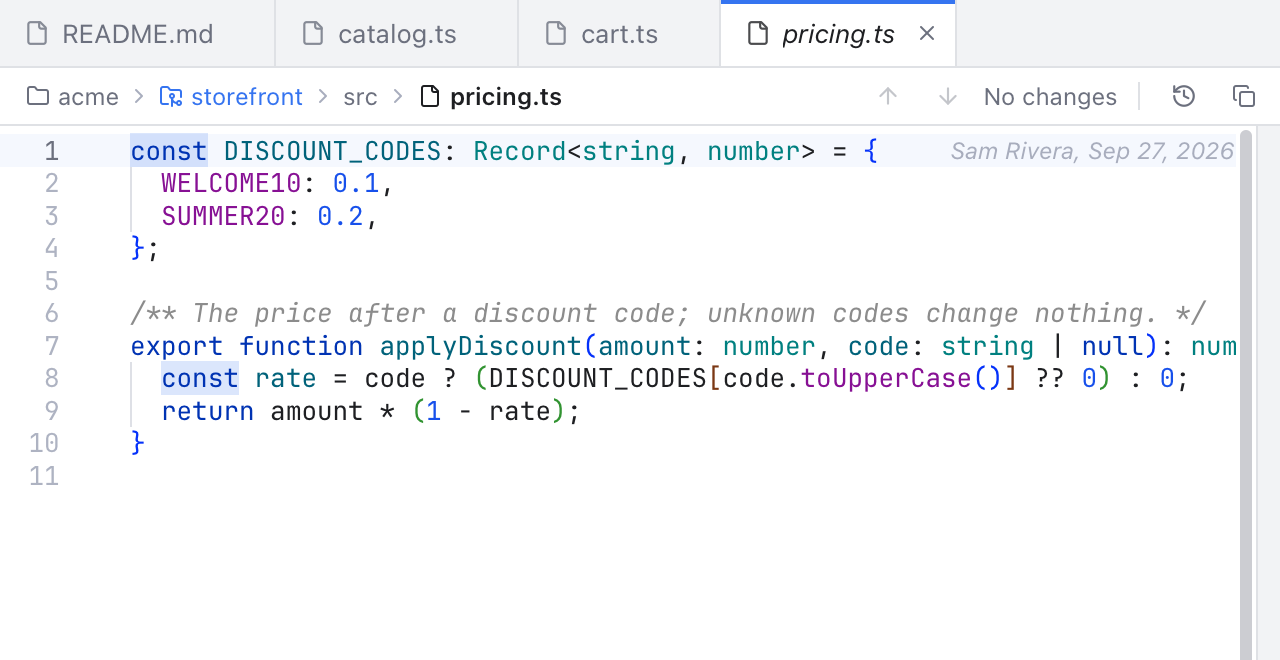Click line number 6 in gutter

pos(51,313)
